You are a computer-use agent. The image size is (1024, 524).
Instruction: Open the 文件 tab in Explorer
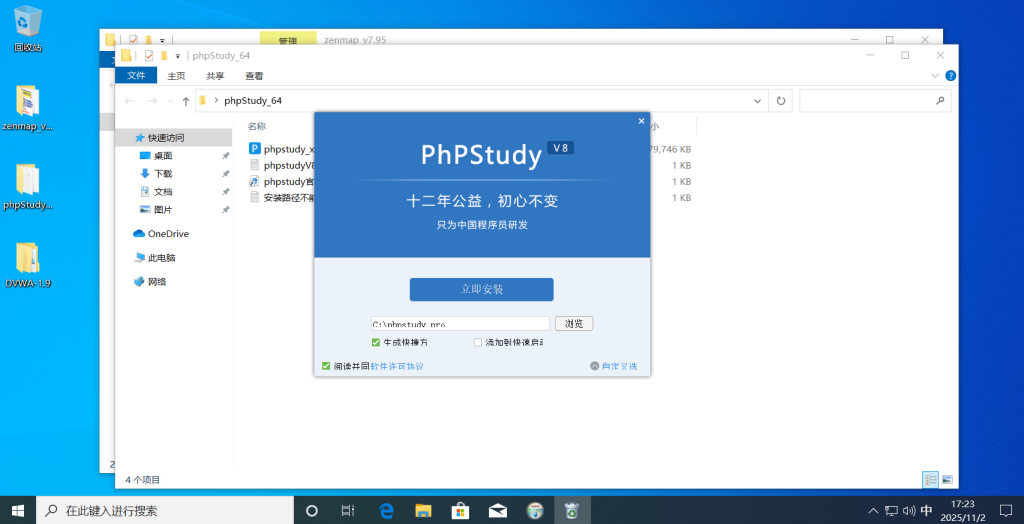point(136,76)
